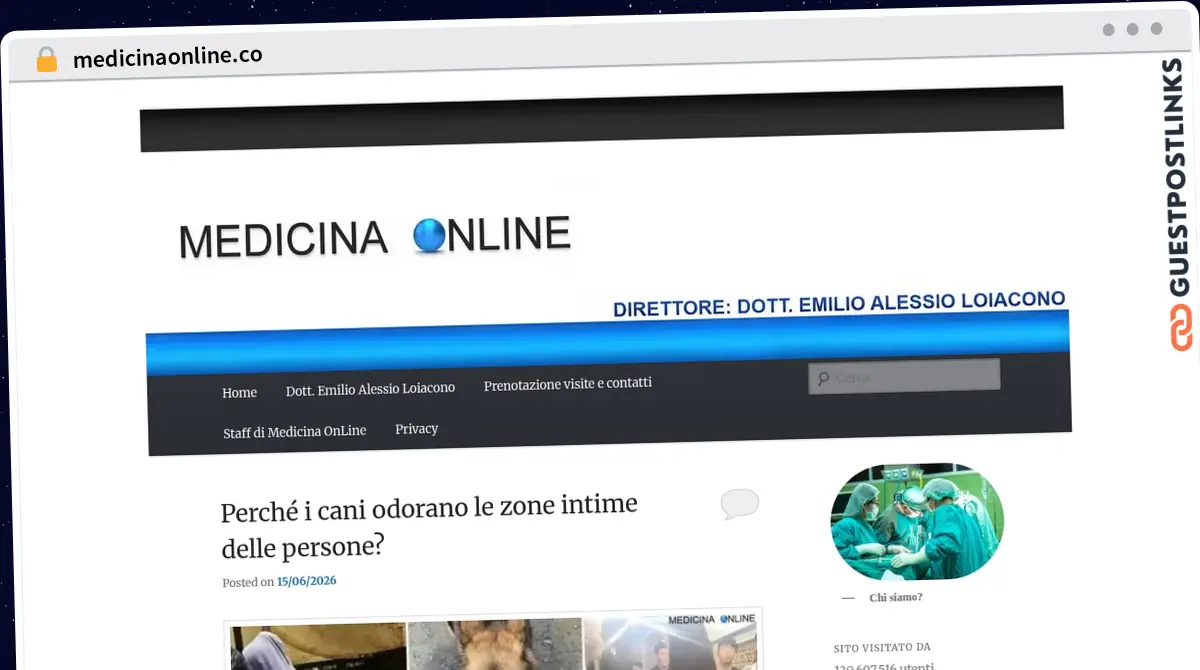Open the Chi siamo? link
The width and height of the screenshot is (1200, 670).
tap(896, 597)
